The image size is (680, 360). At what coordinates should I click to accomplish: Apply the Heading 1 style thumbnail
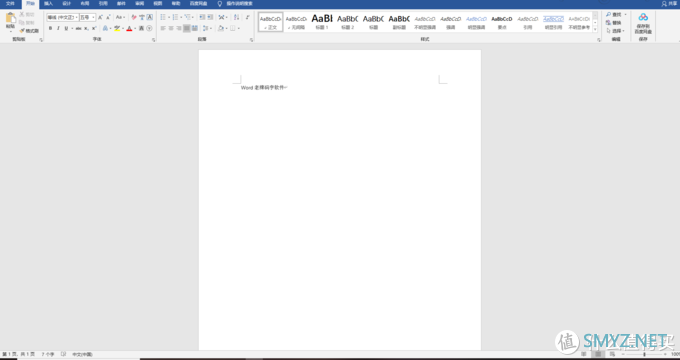[322, 22]
